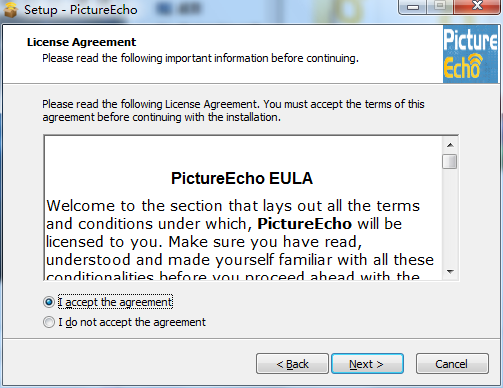503x388 pixels.
Task: Click the disabled maximize window button
Action: point(440,7)
